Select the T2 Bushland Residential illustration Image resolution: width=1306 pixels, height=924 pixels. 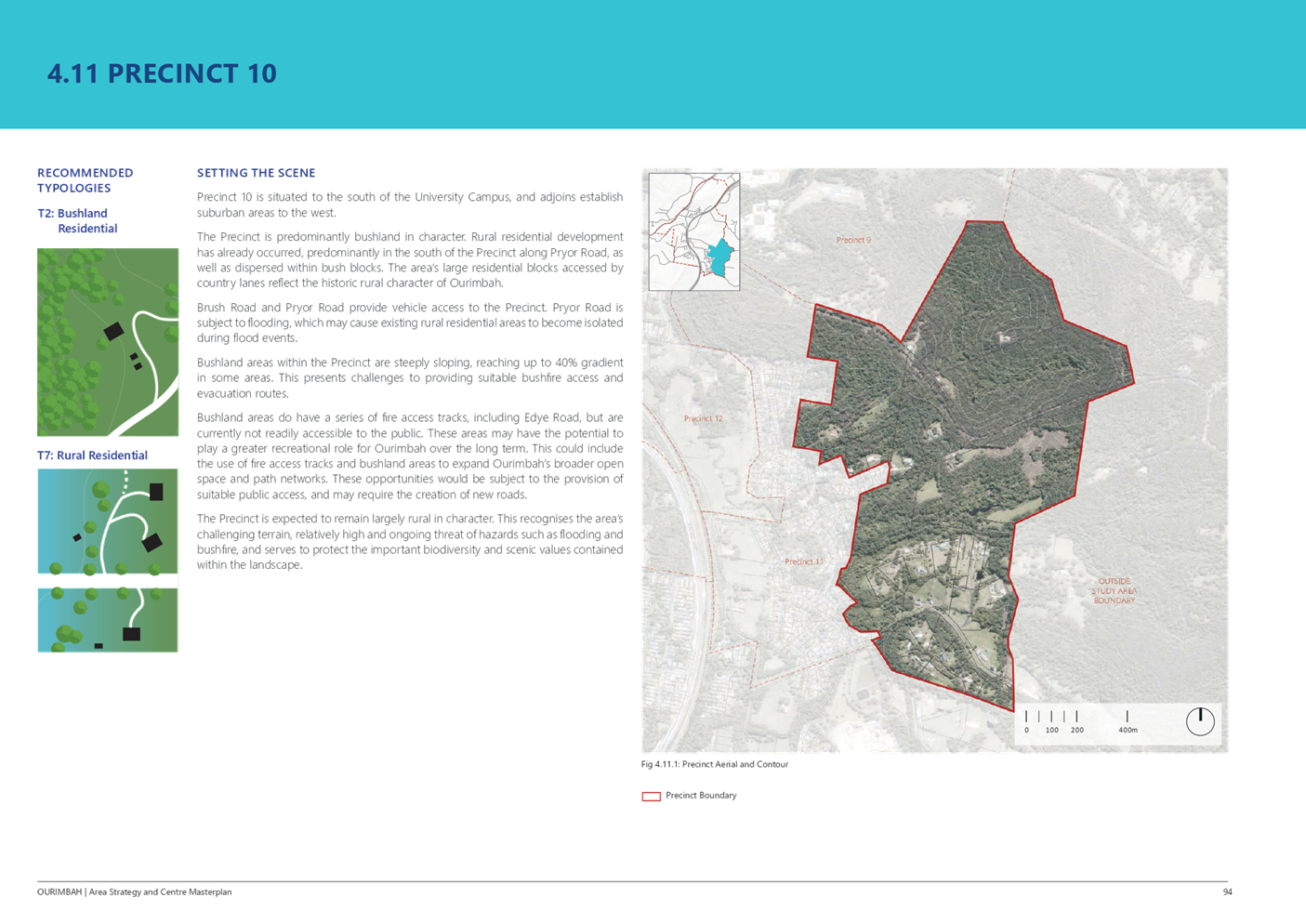coord(108,342)
